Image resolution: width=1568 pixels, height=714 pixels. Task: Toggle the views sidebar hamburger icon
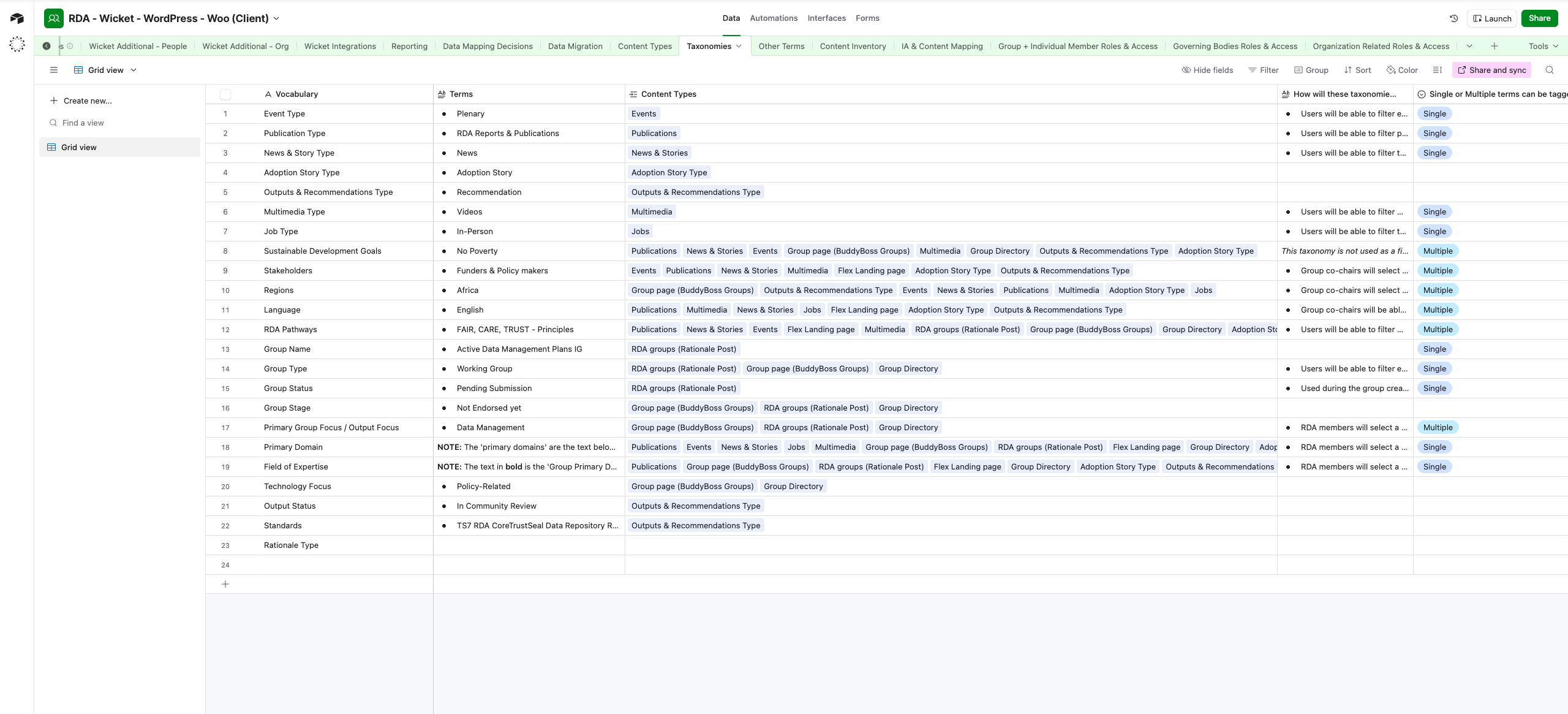[54, 70]
